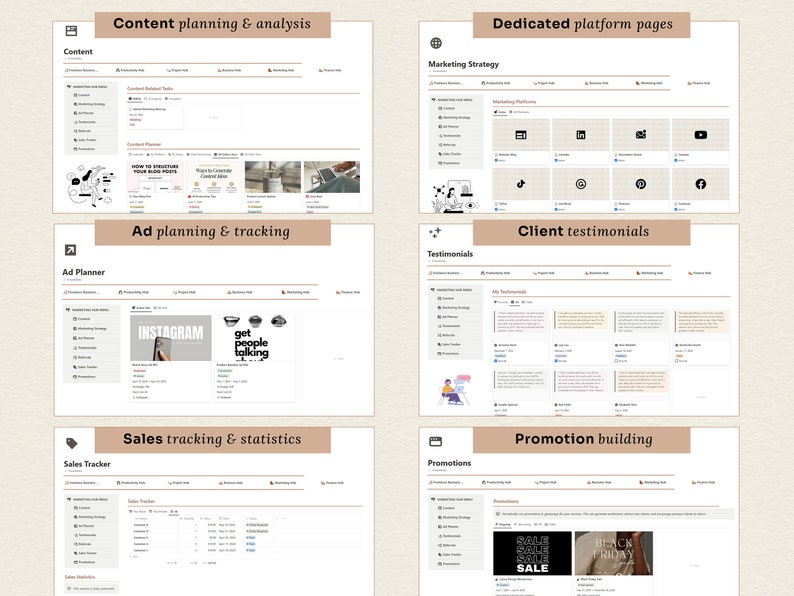
Task: Select Favorite tab in My Testimonials
Action: [501, 302]
